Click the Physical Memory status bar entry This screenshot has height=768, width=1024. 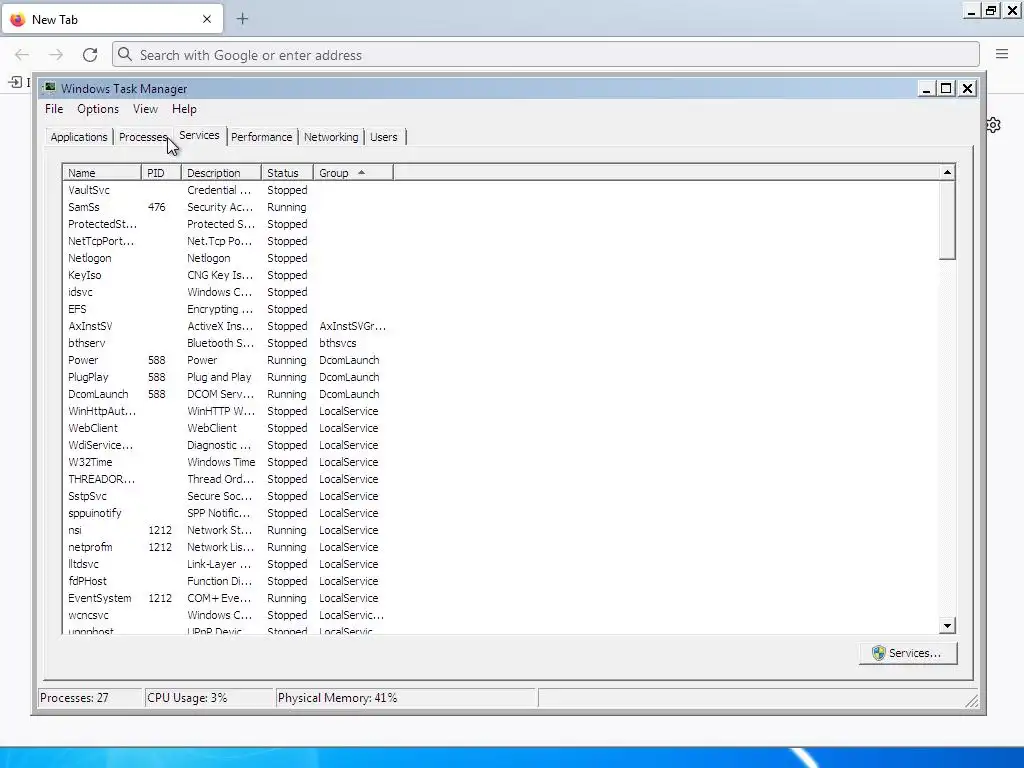(406, 697)
